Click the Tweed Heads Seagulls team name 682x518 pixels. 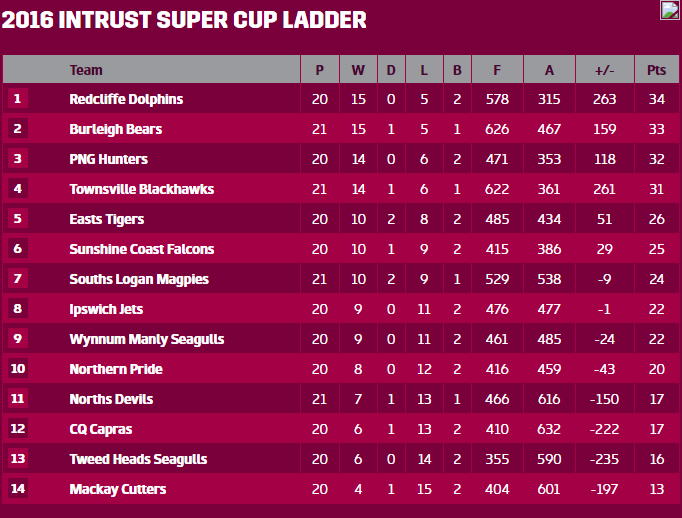pos(138,459)
